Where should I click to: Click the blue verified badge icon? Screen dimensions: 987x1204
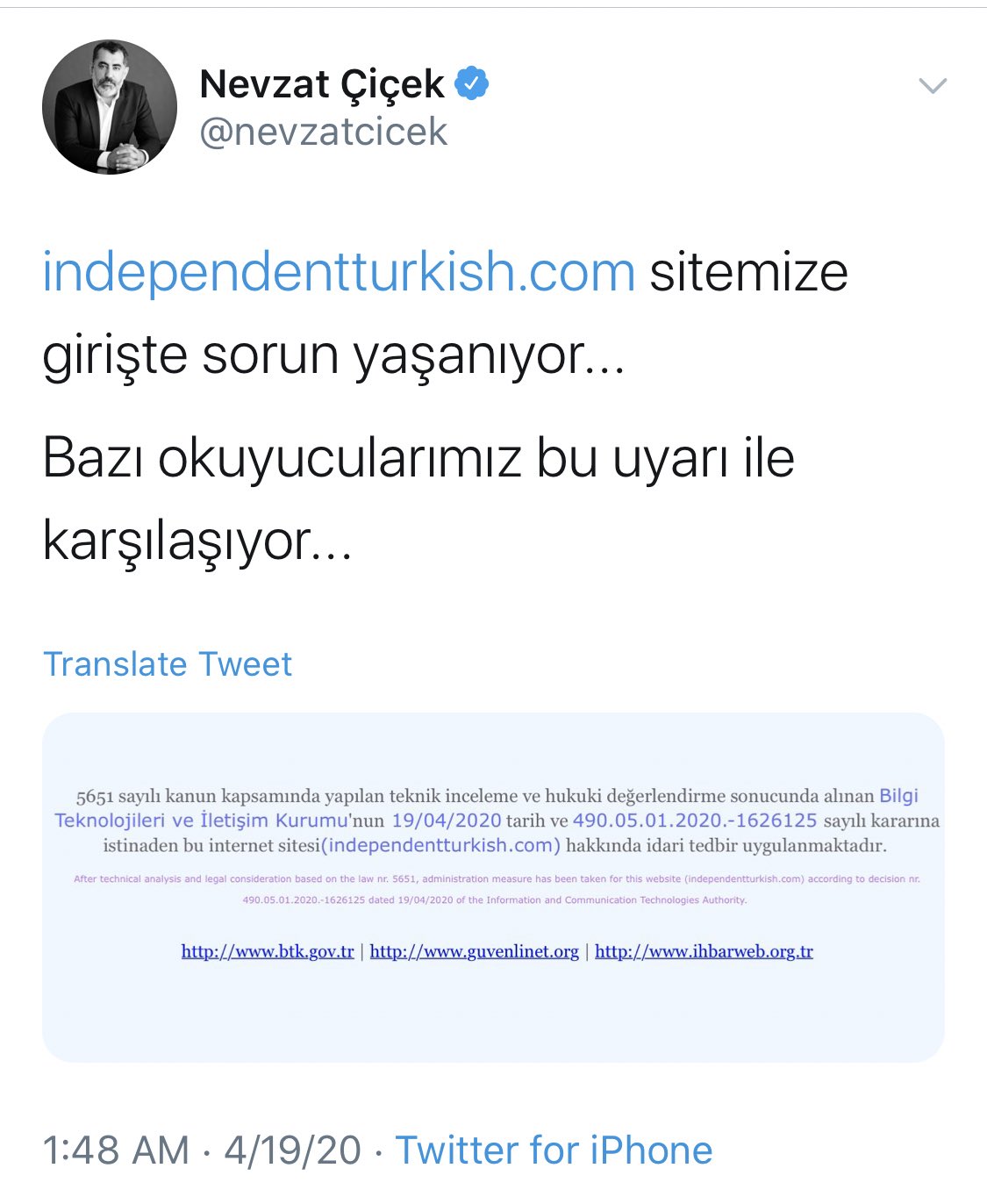point(472,83)
